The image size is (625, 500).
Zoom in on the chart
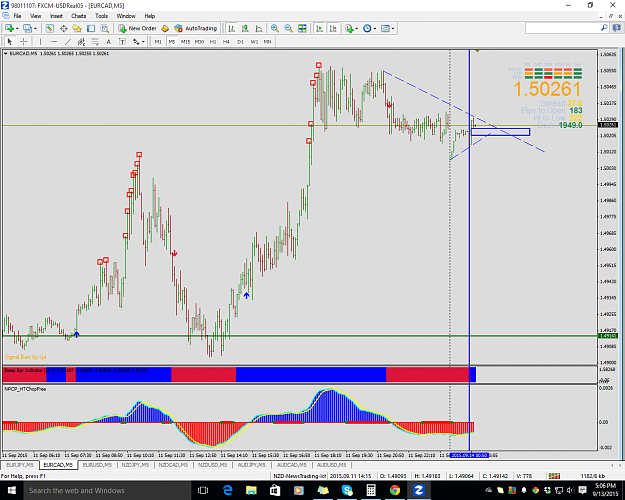click(275, 28)
